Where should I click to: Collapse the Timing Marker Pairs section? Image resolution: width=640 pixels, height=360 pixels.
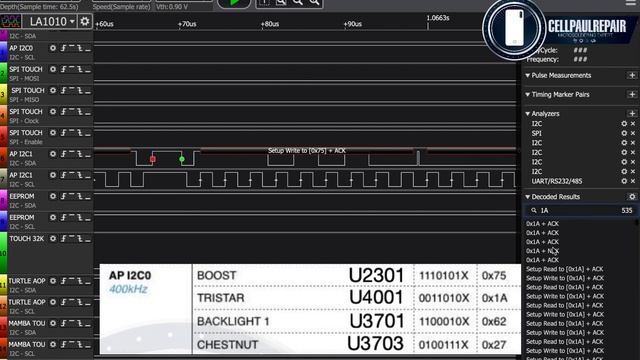tap(527, 95)
